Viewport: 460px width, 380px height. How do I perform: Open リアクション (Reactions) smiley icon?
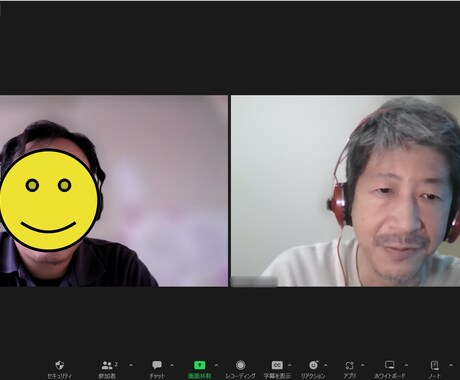tap(313, 365)
